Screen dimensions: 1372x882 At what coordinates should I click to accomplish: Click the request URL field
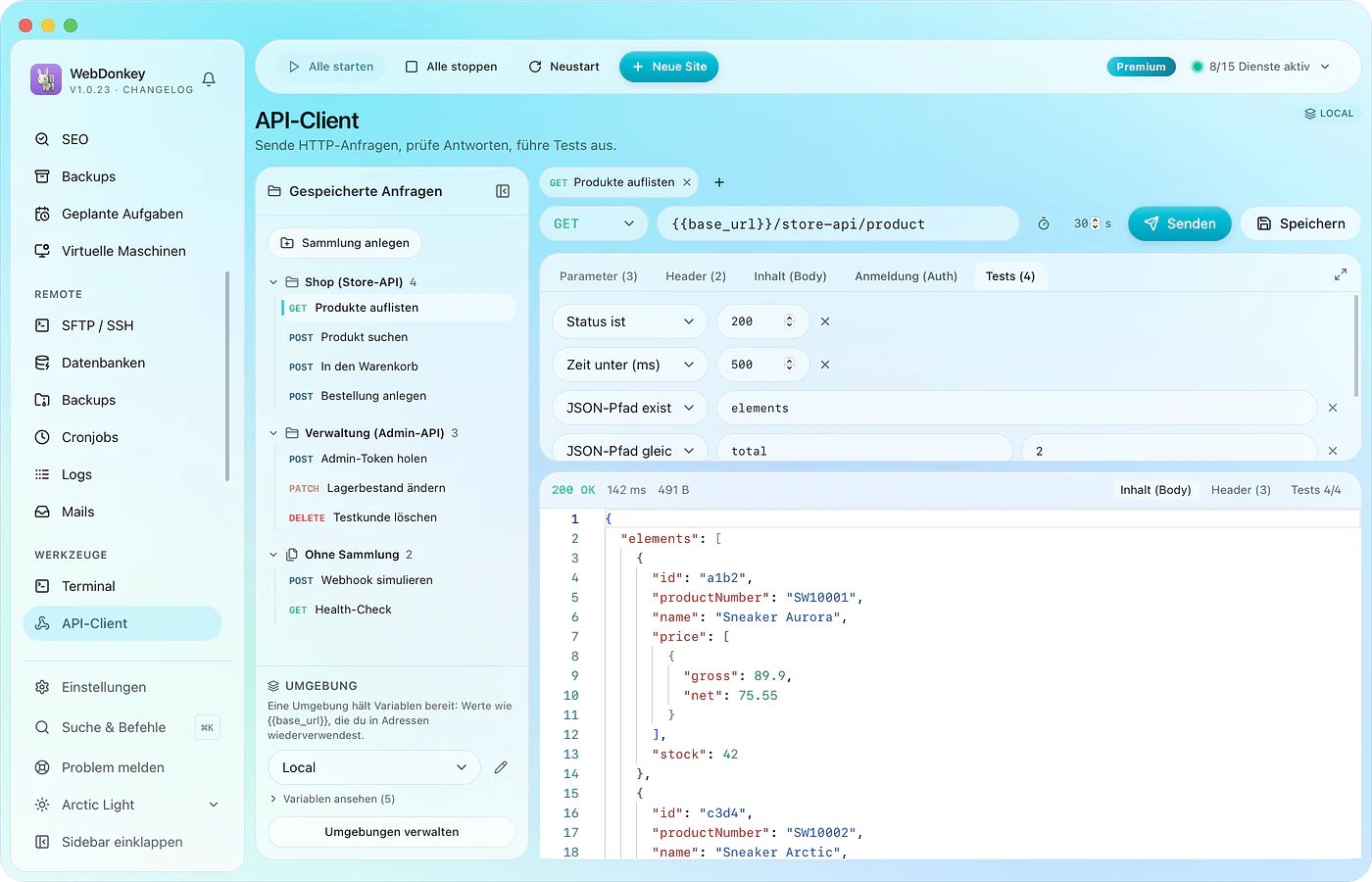click(x=838, y=223)
